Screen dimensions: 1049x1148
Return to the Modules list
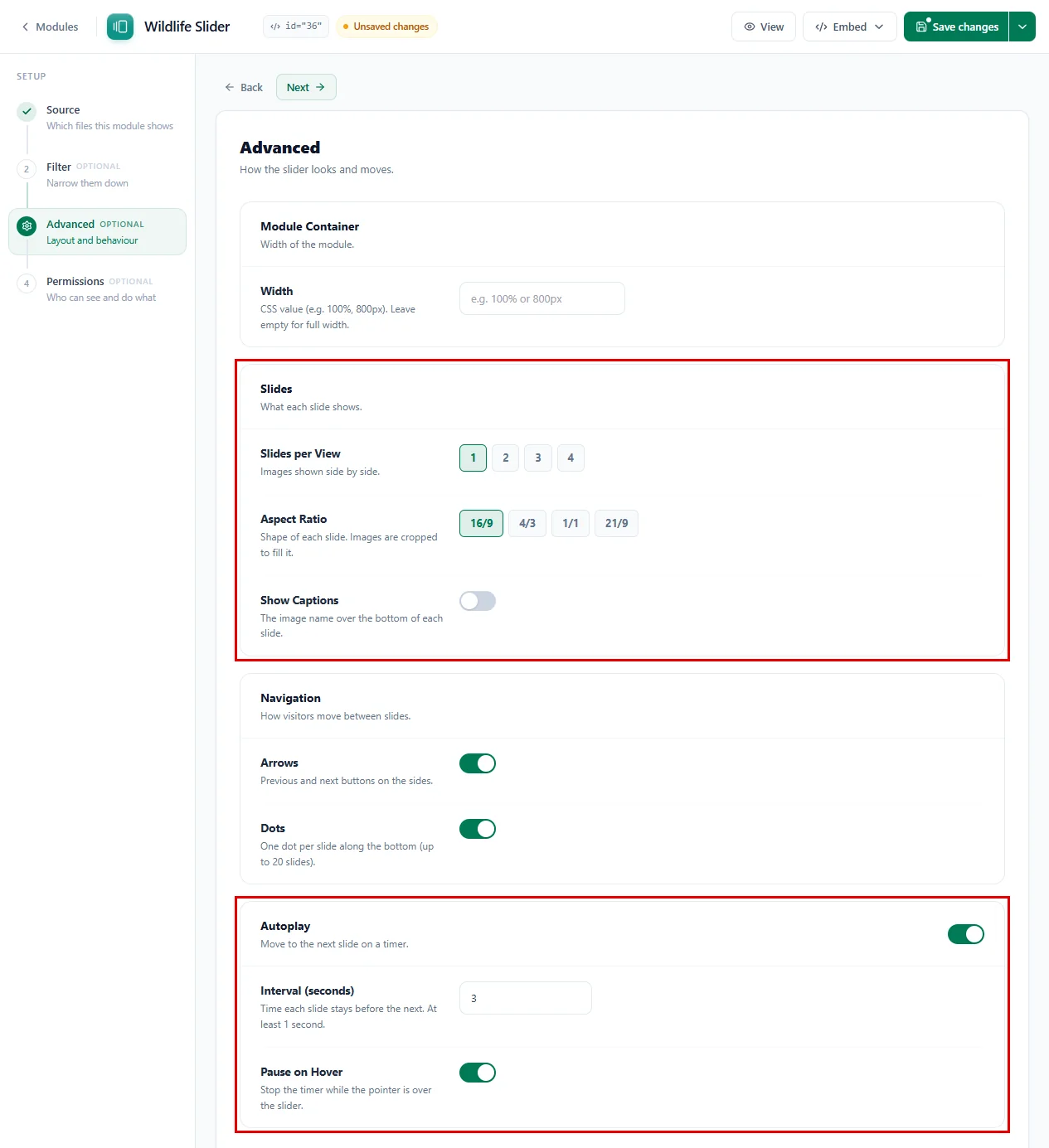[x=50, y=27]
